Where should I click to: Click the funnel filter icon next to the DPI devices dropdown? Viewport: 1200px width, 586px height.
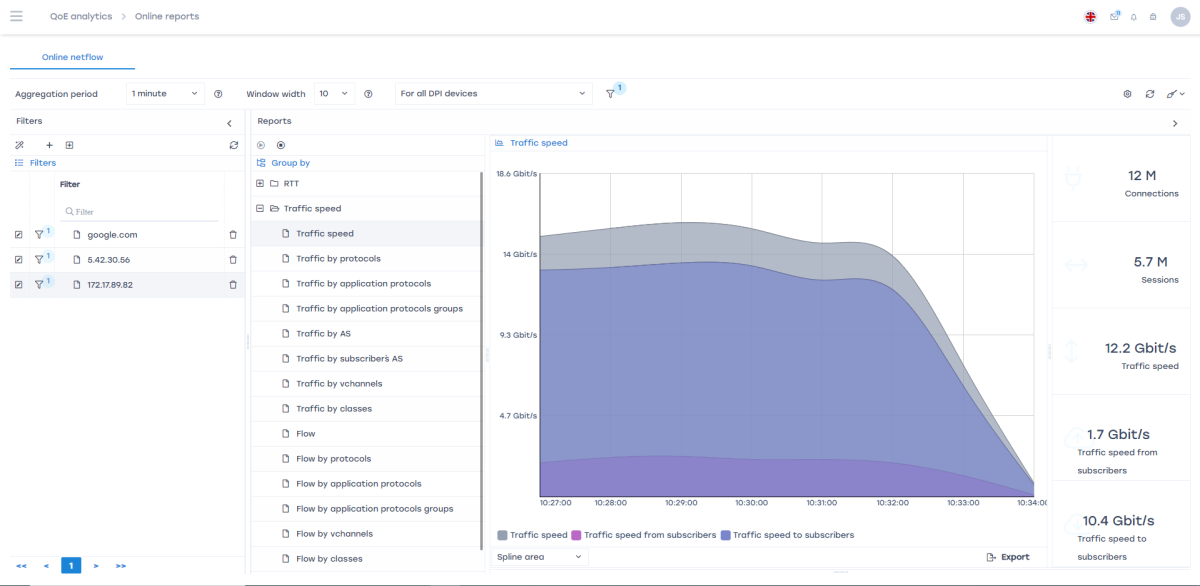pyautogui.click(x=610, y=94)
